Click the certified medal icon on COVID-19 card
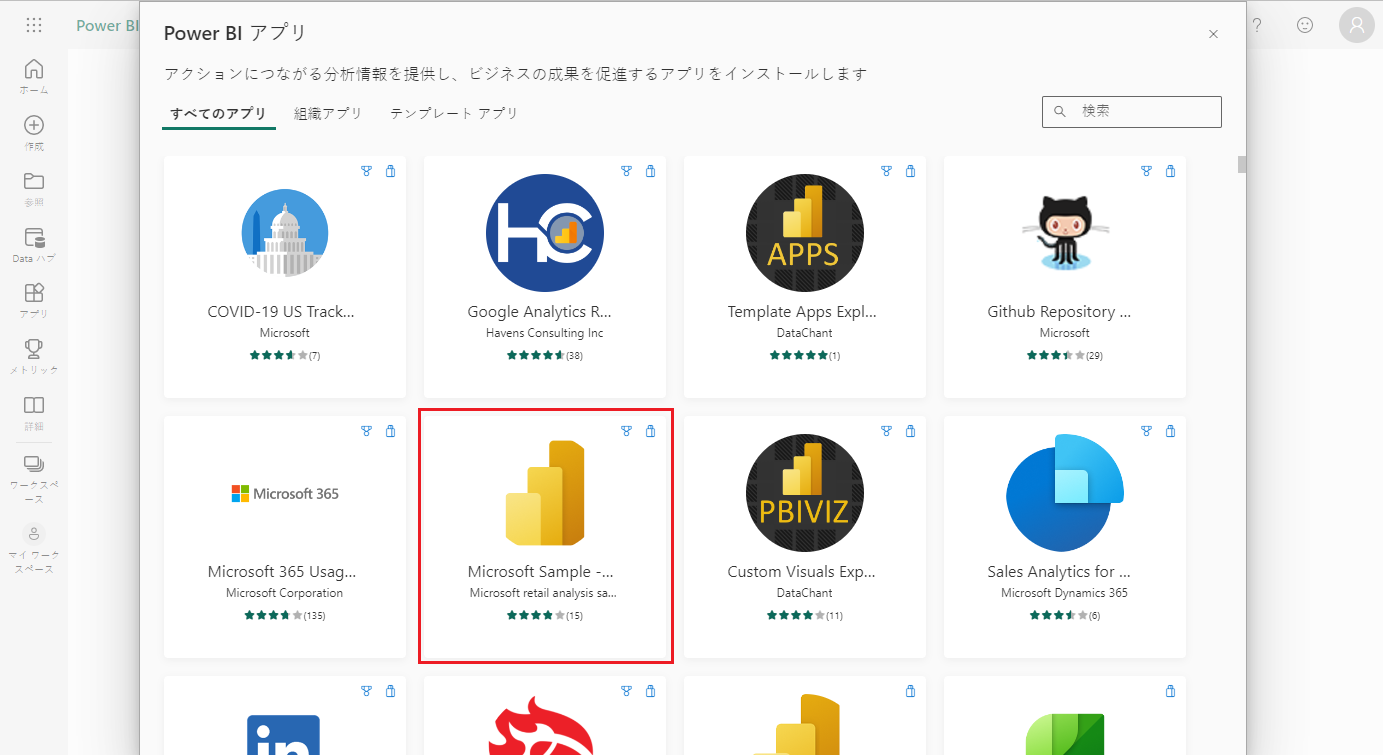 pyautogui.click(x=366, y=171)
